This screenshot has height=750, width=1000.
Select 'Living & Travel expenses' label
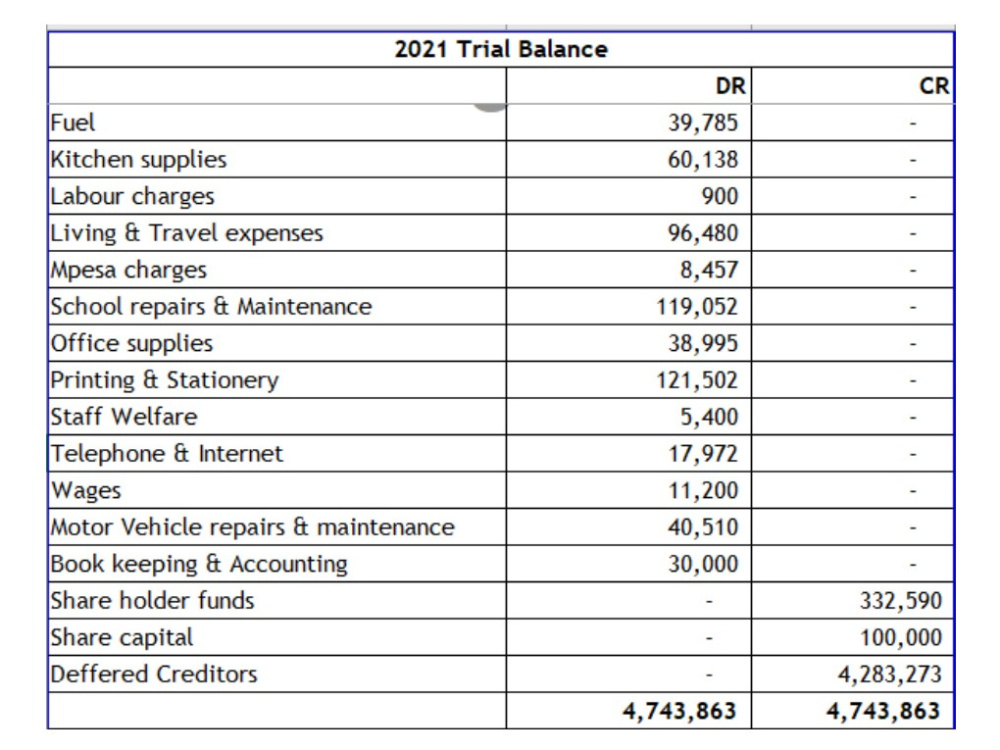[187, 233]
